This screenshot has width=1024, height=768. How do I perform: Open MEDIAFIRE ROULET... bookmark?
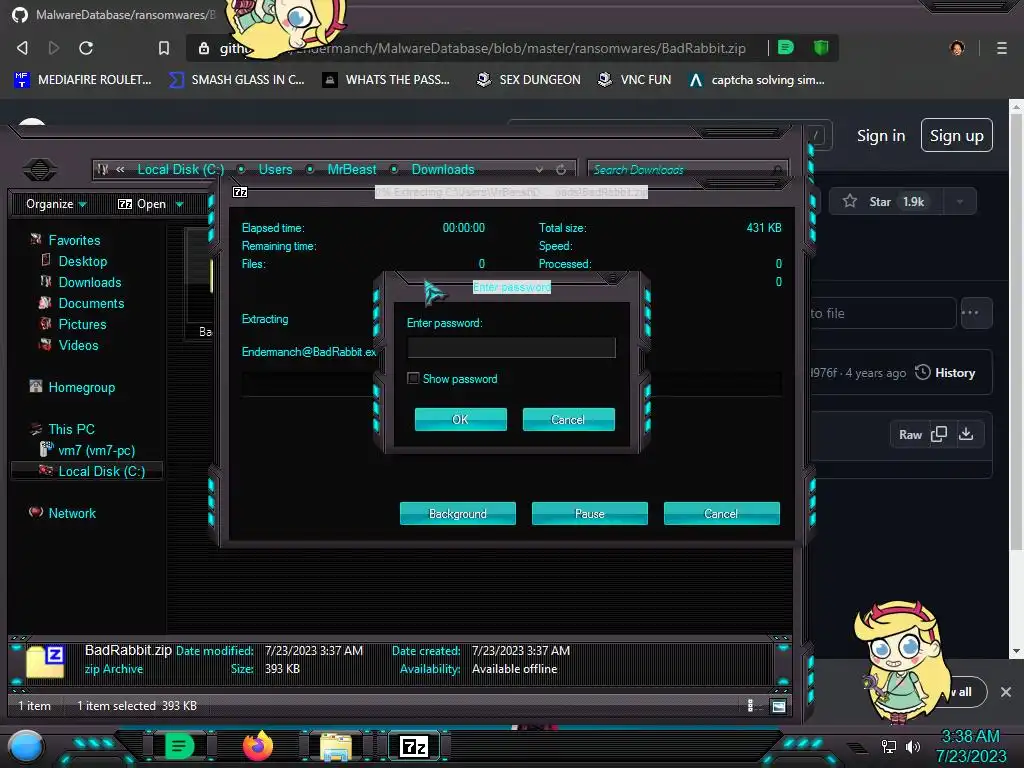click(x=82, y=80)
